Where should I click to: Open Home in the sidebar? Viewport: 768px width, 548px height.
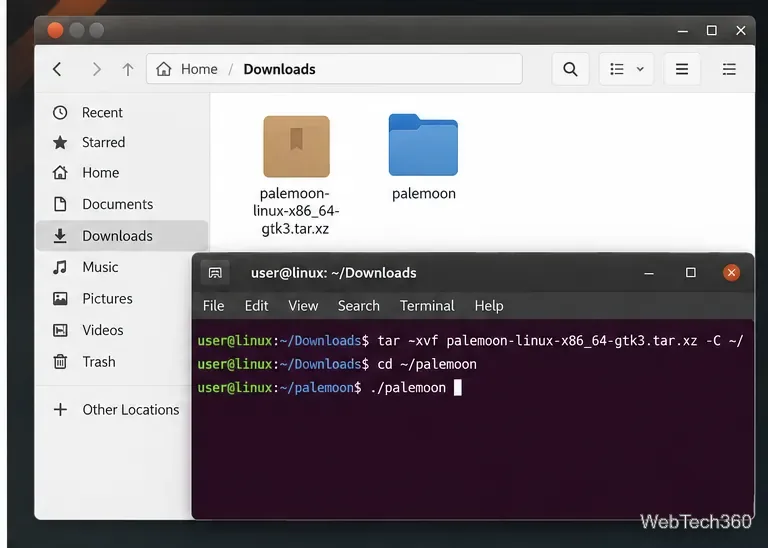pyautogui.click(x=122, y=173)
